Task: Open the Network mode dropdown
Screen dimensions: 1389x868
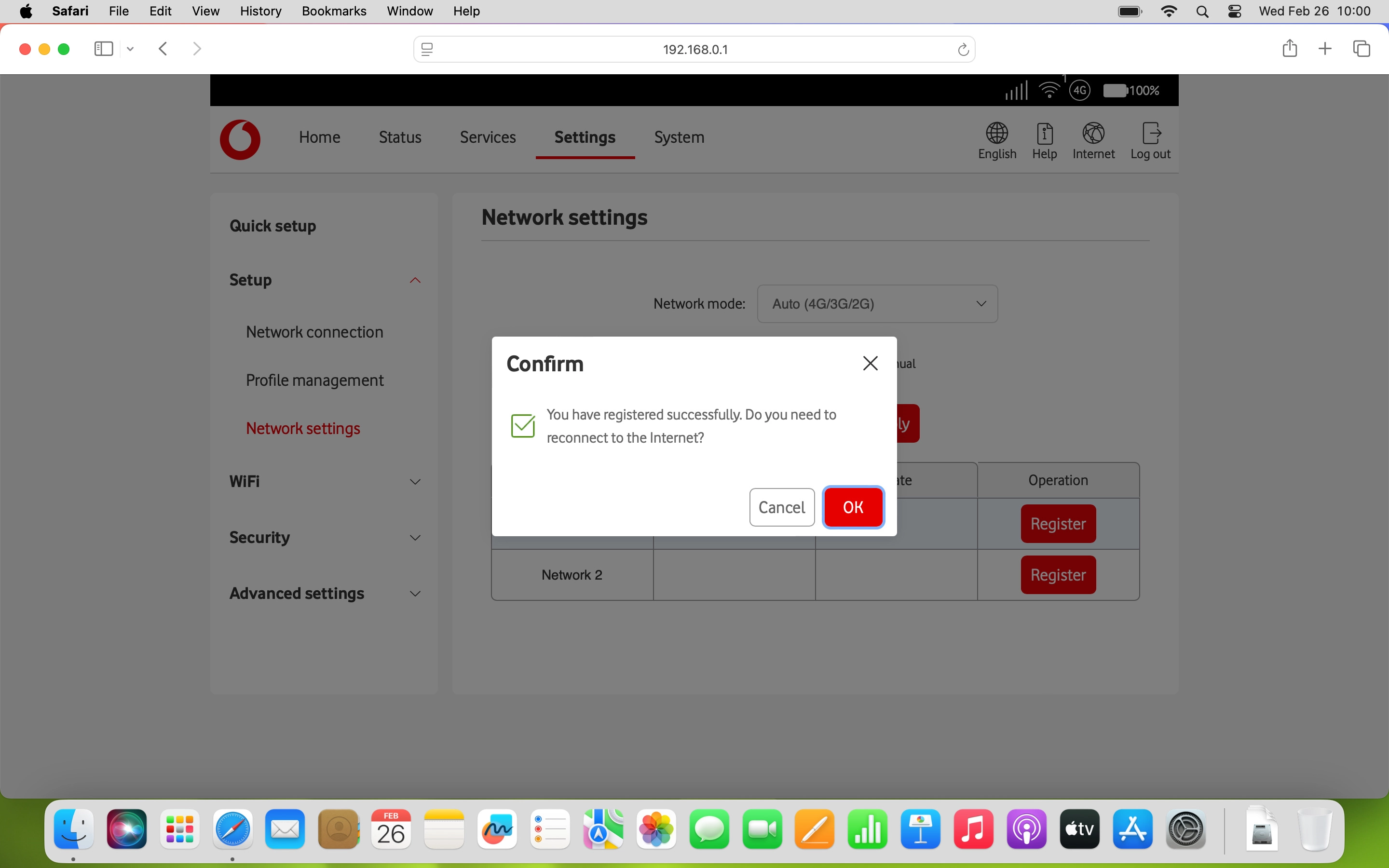Action: 877,304
